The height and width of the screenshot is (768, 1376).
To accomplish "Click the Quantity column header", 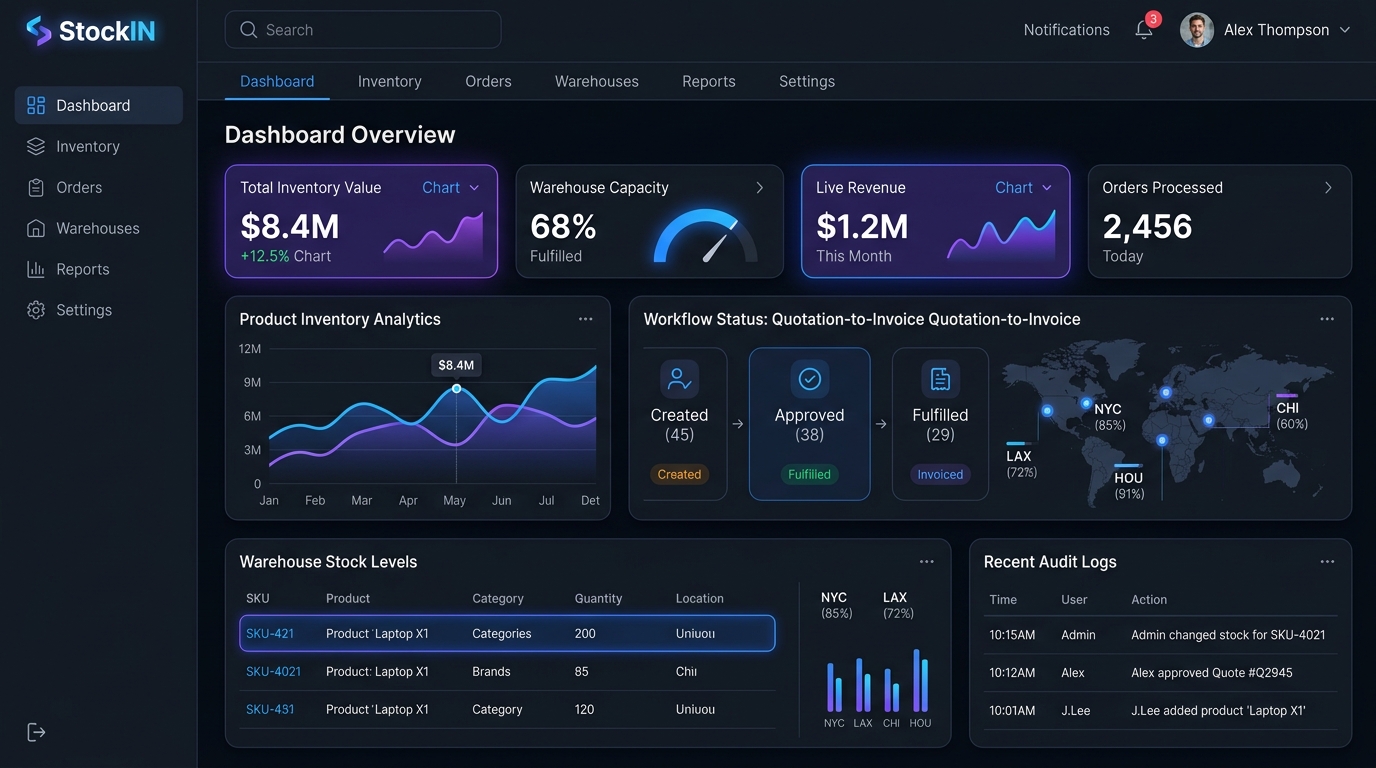I will coord(598,599).
